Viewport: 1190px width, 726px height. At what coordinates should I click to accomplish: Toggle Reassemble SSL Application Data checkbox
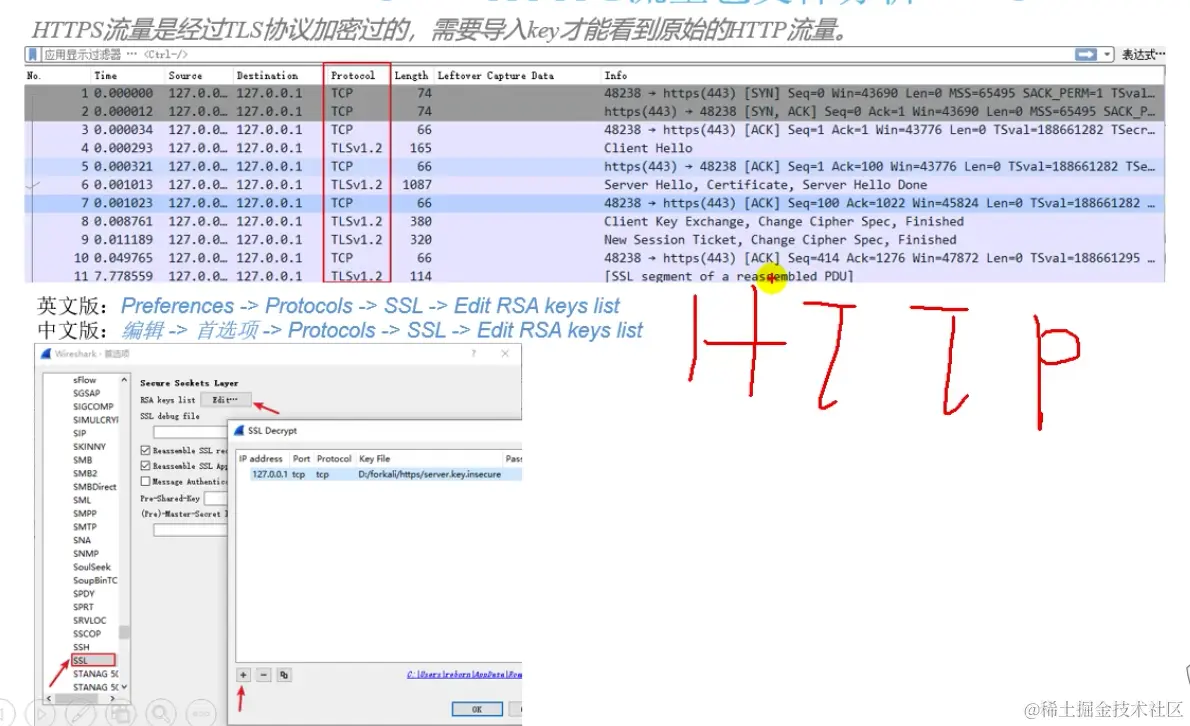click(x=145, y=465)
